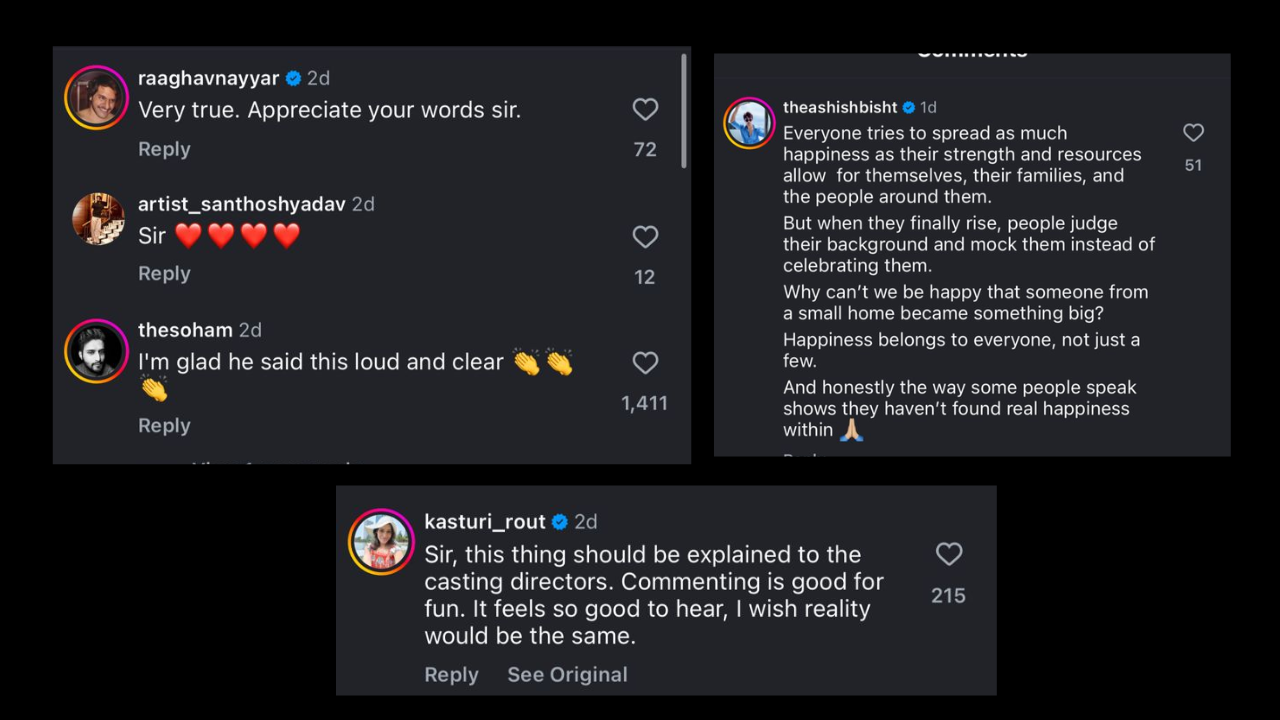This screenshot has width=1280, height=720.
Task: Open raaghavnayyar's profile picture
Action: [x=97, y=98]
